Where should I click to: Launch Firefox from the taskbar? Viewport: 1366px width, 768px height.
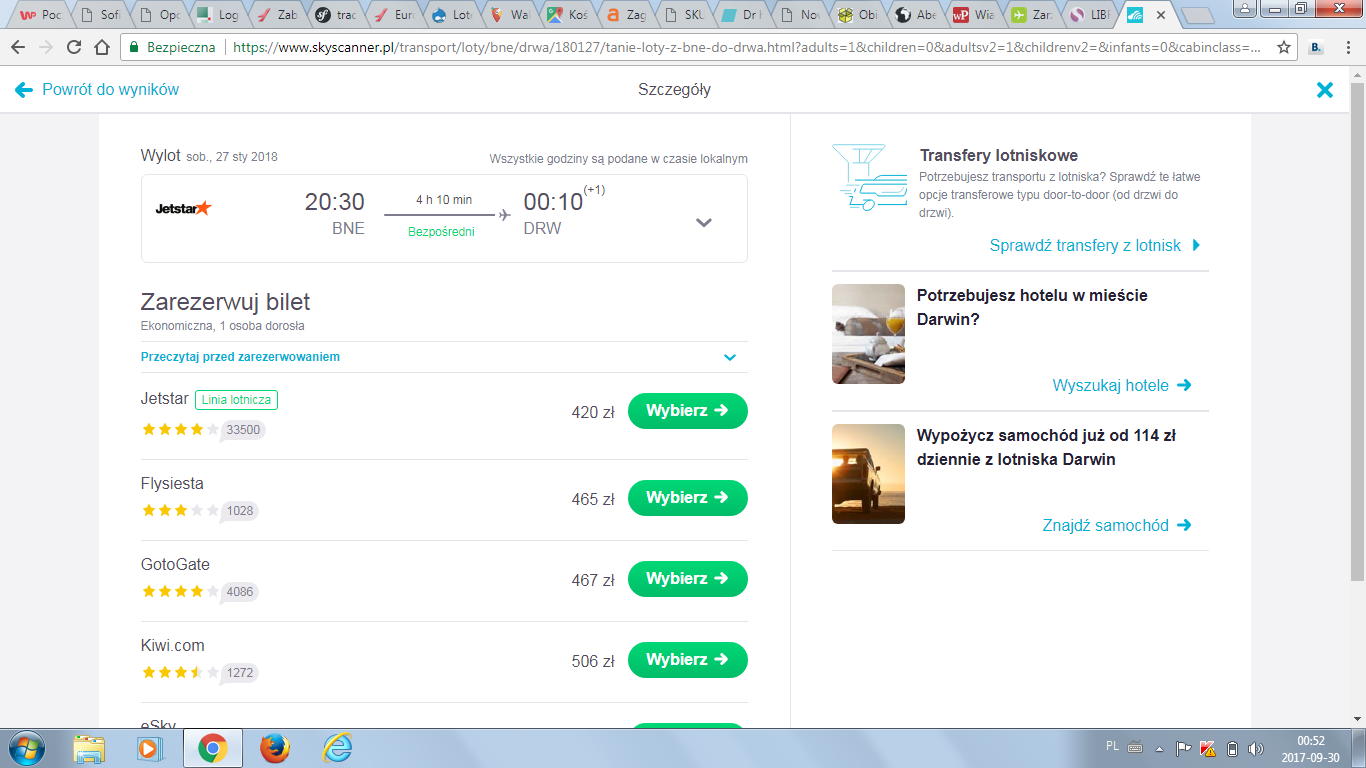pos(274,748)
